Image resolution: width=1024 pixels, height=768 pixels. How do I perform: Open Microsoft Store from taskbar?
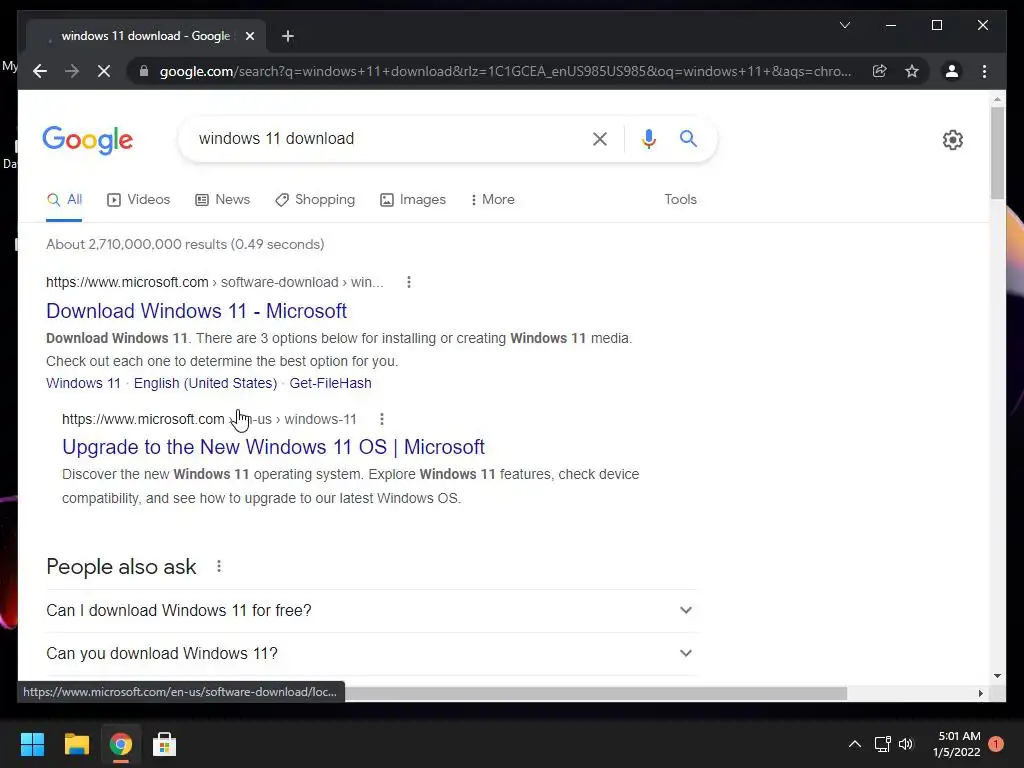click(x=165, y=744)
